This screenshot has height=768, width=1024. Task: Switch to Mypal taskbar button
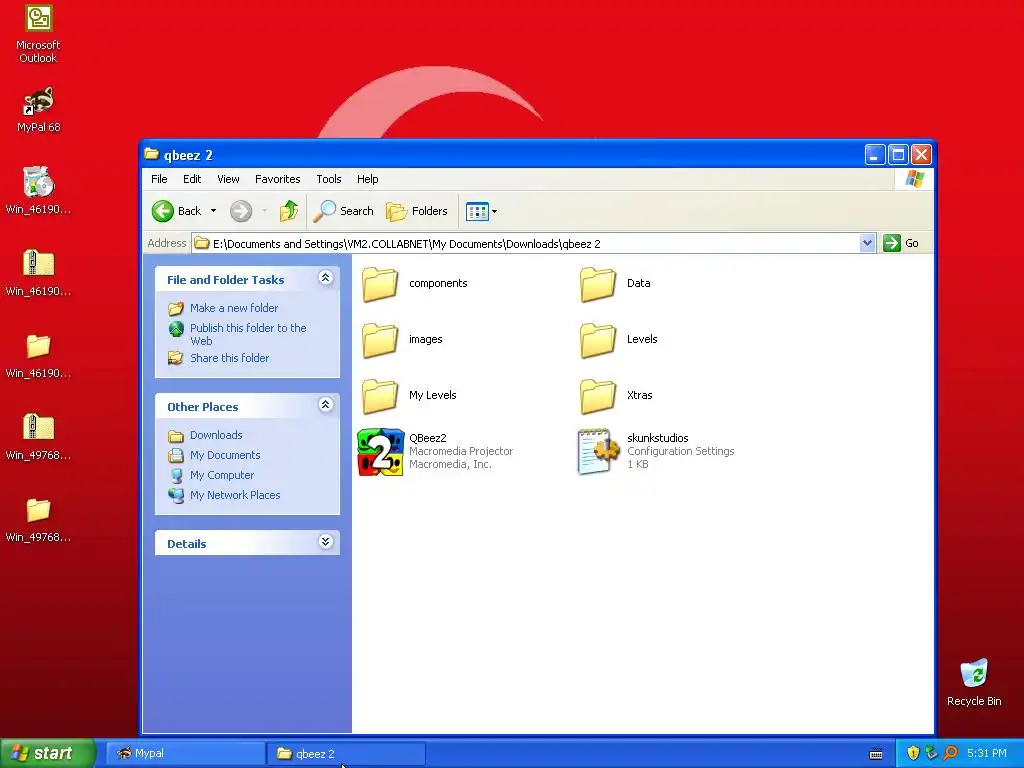click(x=185, y=754)
